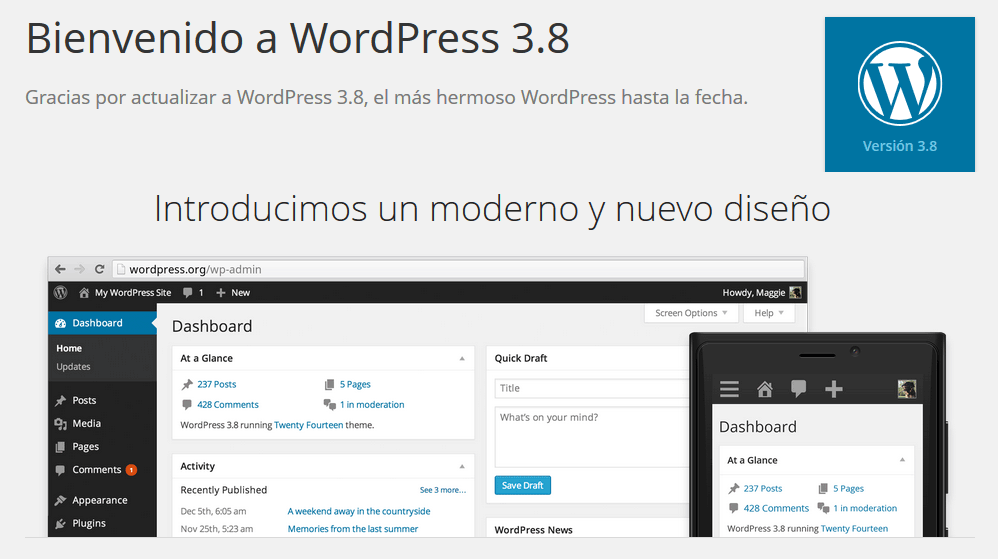Viewport: 998px width, 559px height.
Task: Collapse At a Glance on the phone
Action: point(902,460)
